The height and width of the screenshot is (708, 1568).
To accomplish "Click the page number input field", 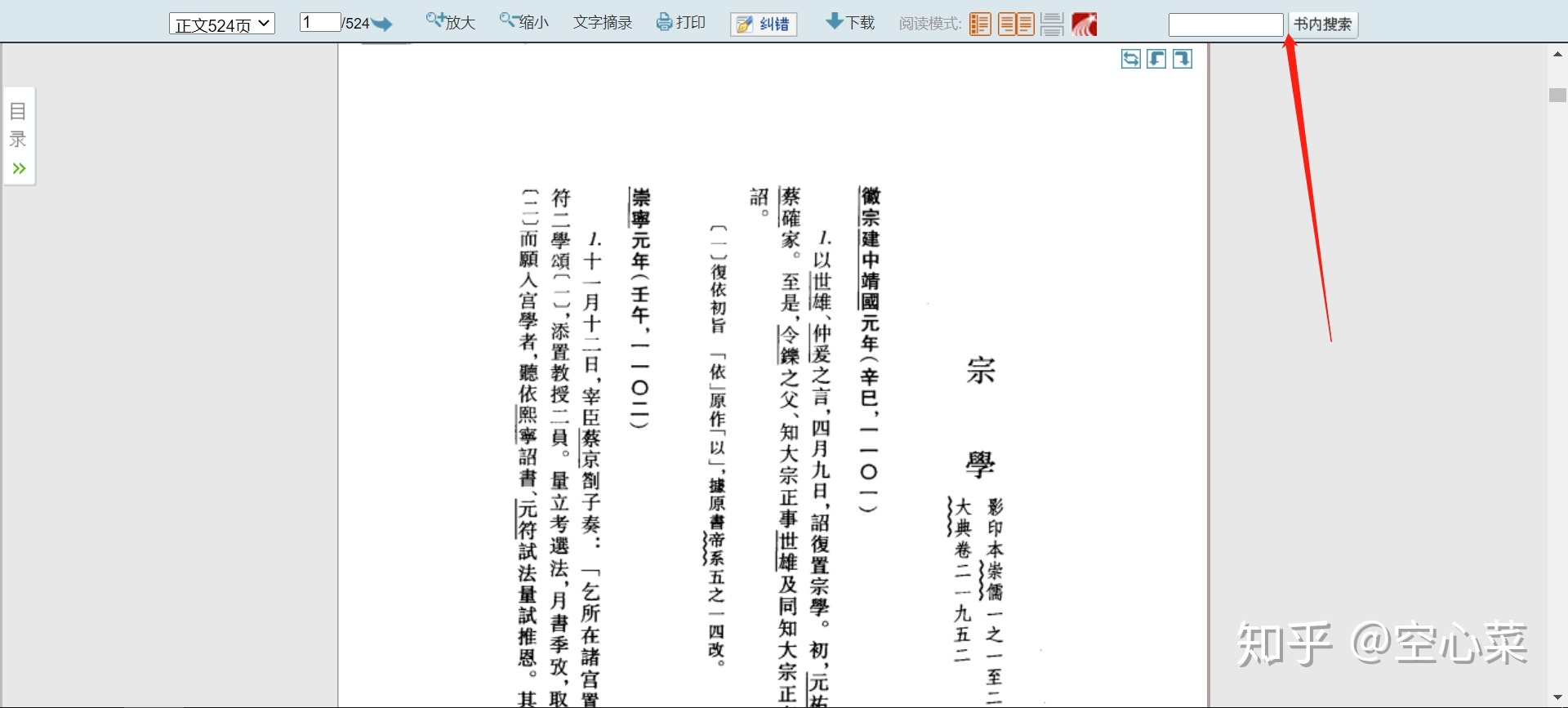I will point(319,22).
